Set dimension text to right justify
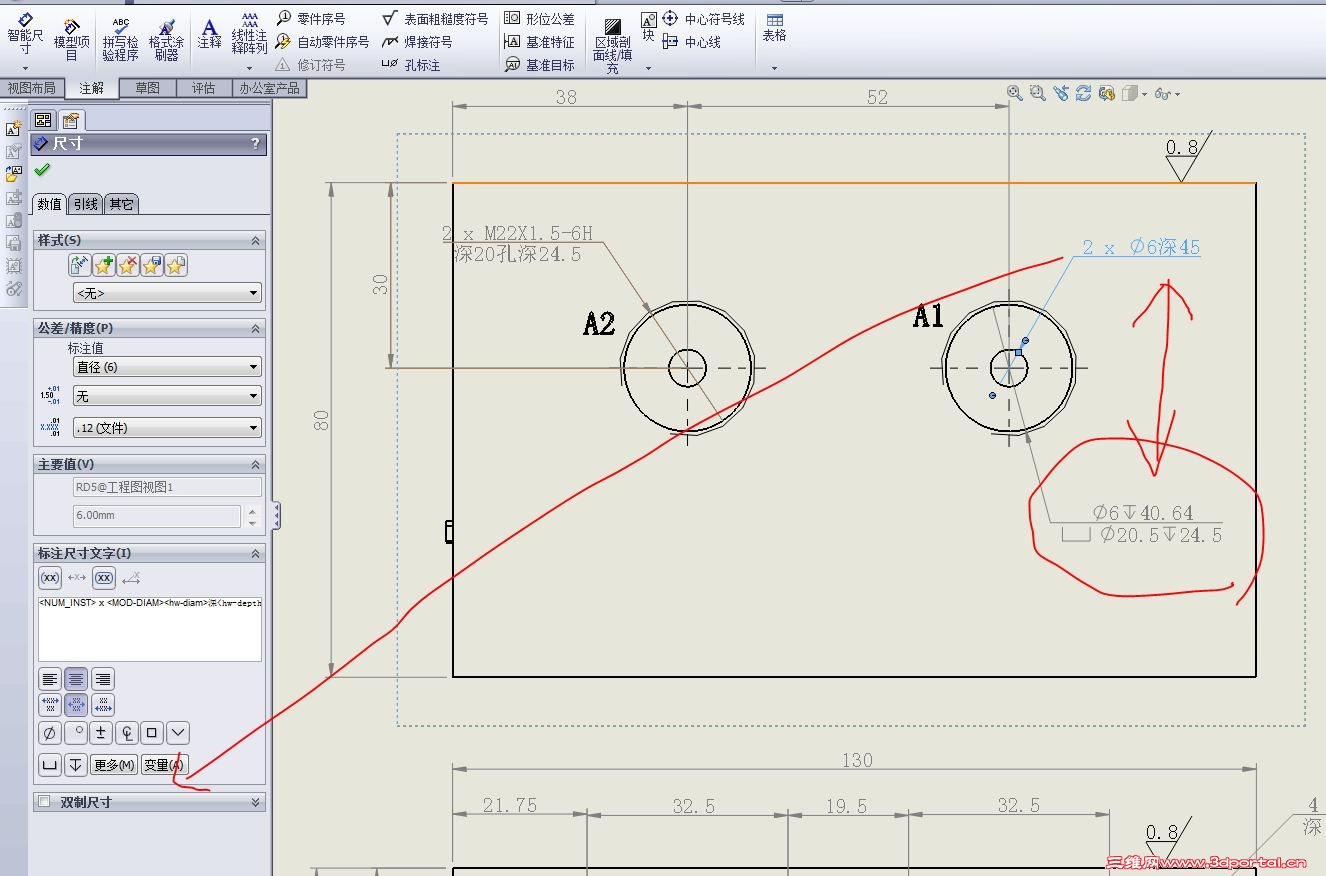1326x876 pixels. [103, 679]
